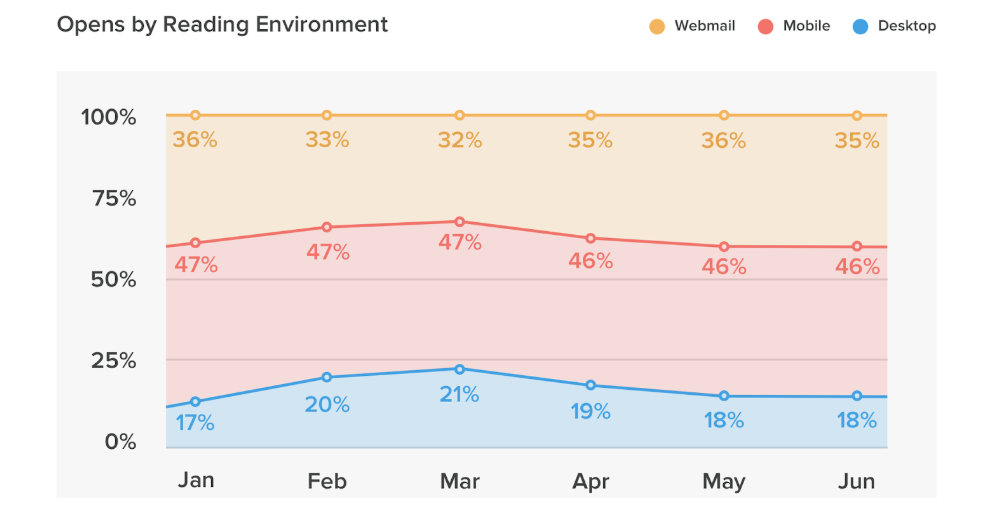Click the Mar label on the x-axis

click(x=460, y=482)
